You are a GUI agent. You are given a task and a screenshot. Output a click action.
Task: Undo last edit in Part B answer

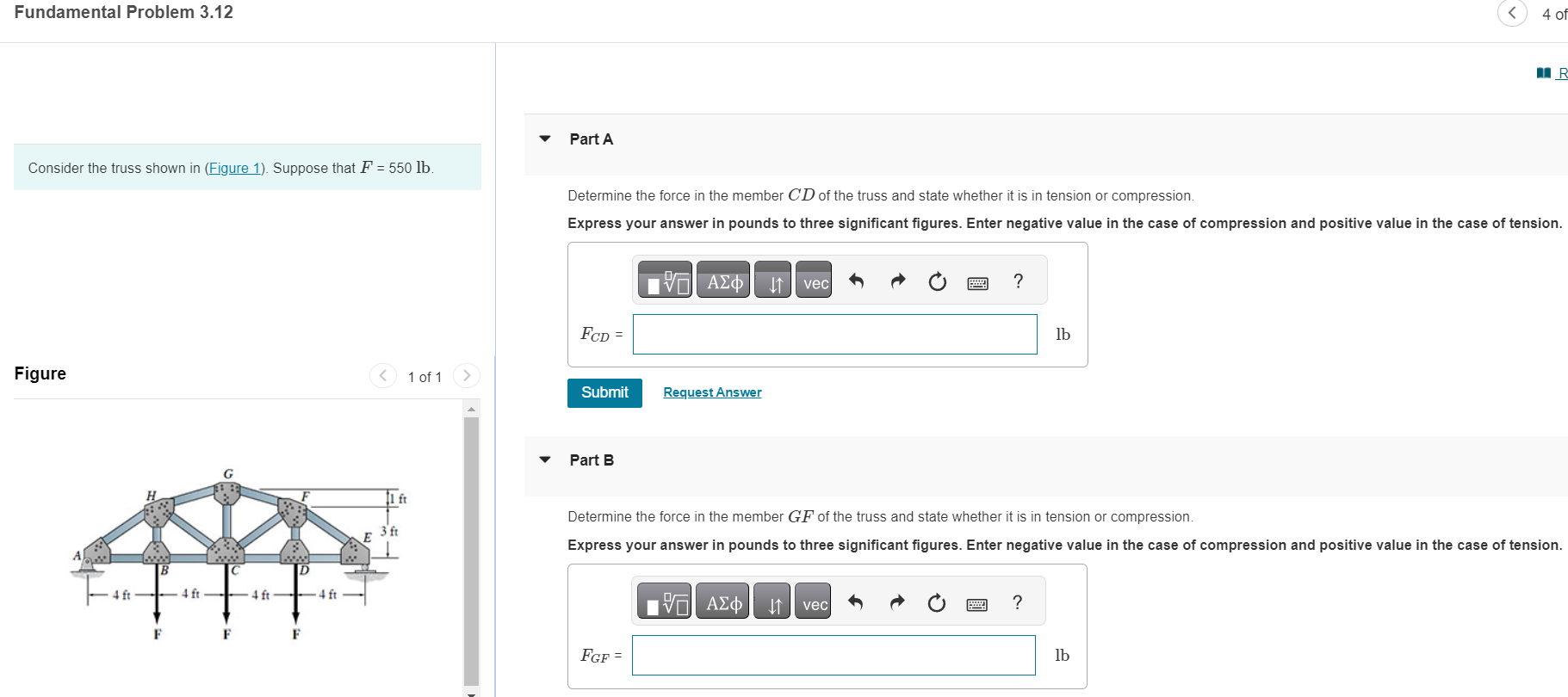tap(855, 601)
